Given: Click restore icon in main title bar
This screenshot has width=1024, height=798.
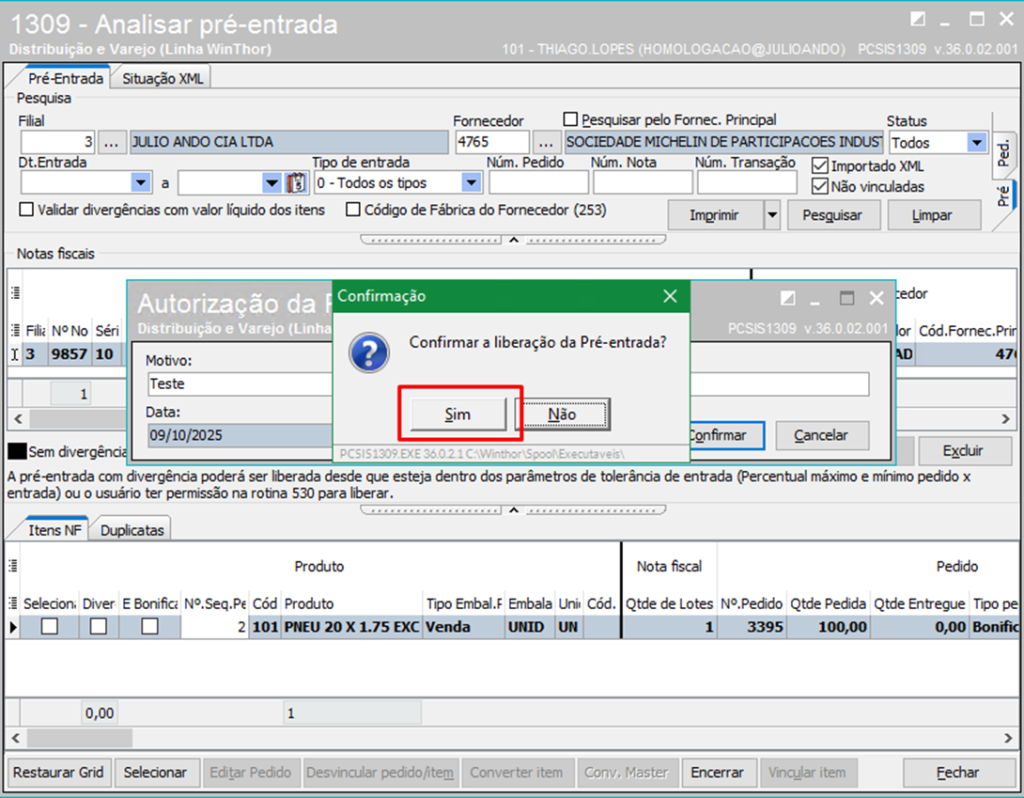Looking at the screenshot, I should point(918,19).
